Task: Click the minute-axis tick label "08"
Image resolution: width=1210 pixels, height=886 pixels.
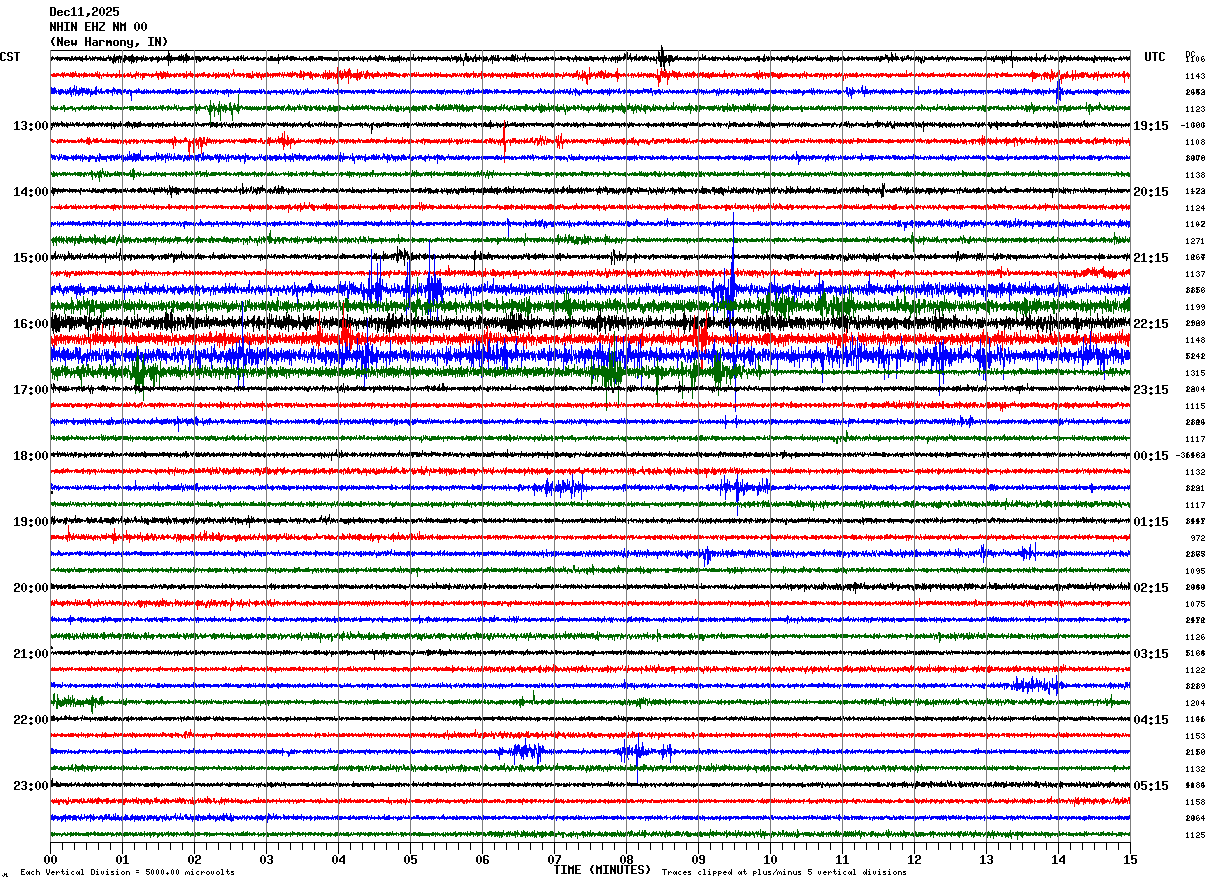Action: click(626, 859)
